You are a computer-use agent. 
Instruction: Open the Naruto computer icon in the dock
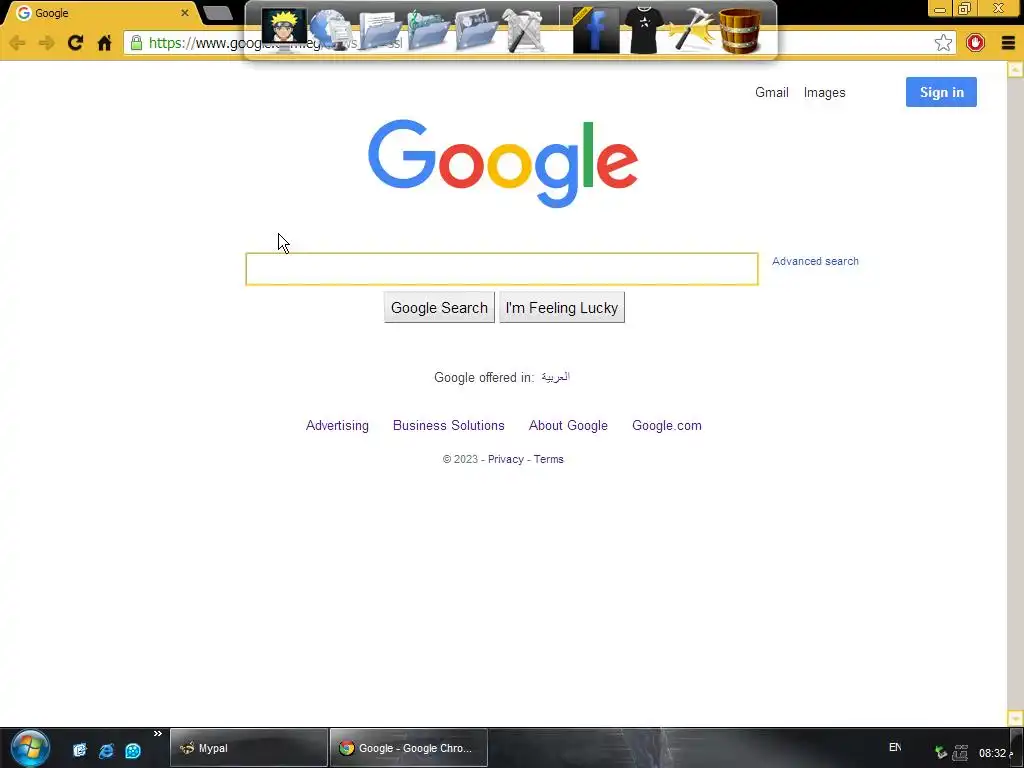[x=284, y=29]
